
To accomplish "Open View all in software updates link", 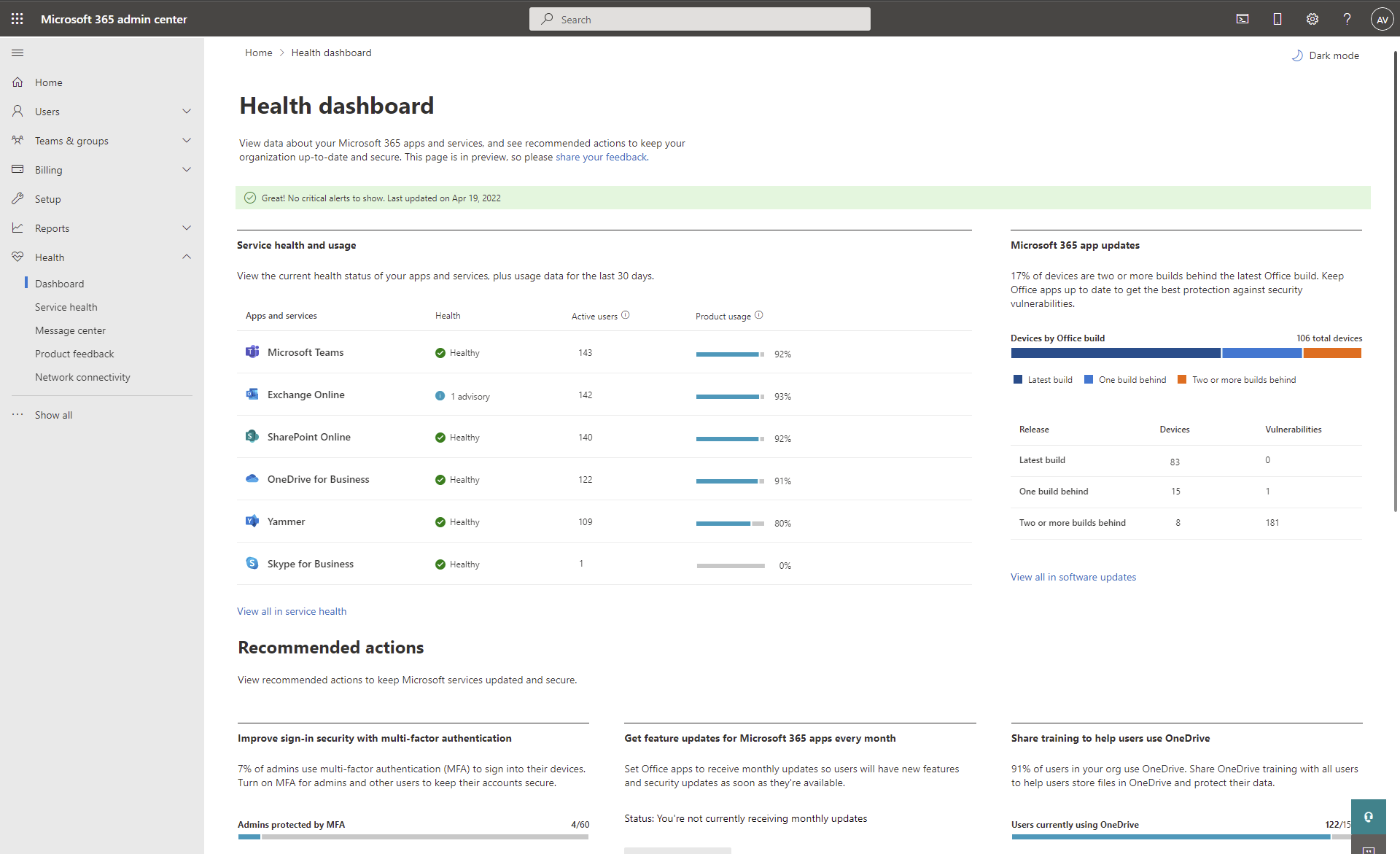I will pos(1073,576).
